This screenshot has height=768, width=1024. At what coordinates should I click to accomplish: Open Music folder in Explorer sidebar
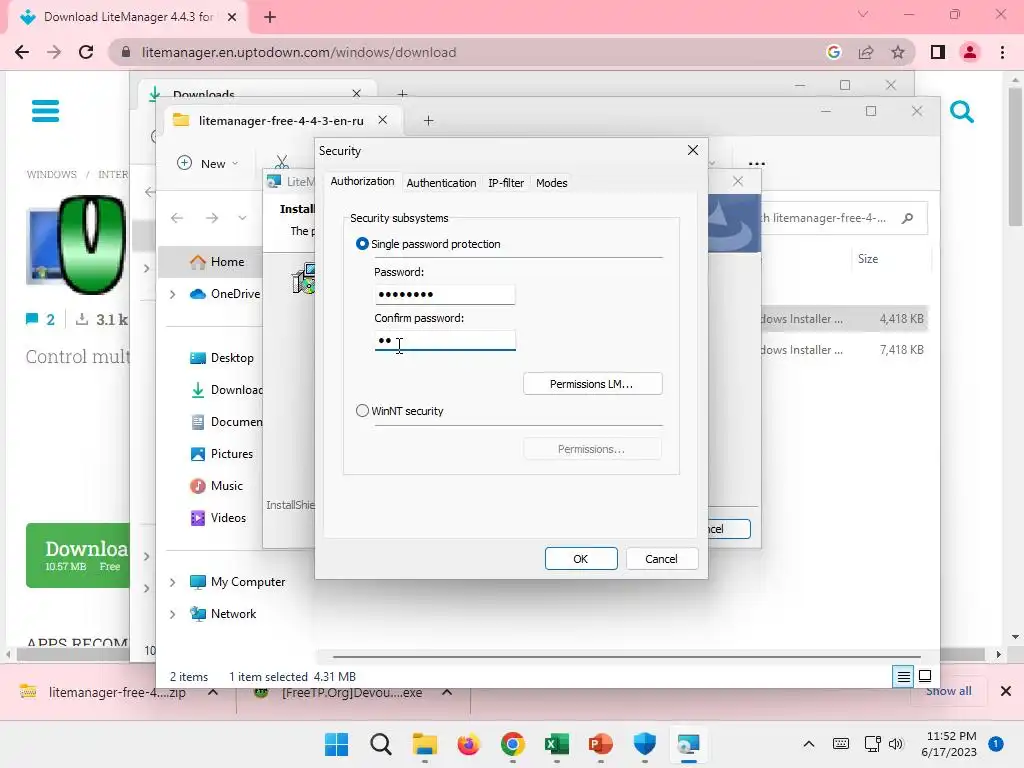[216, 486]
